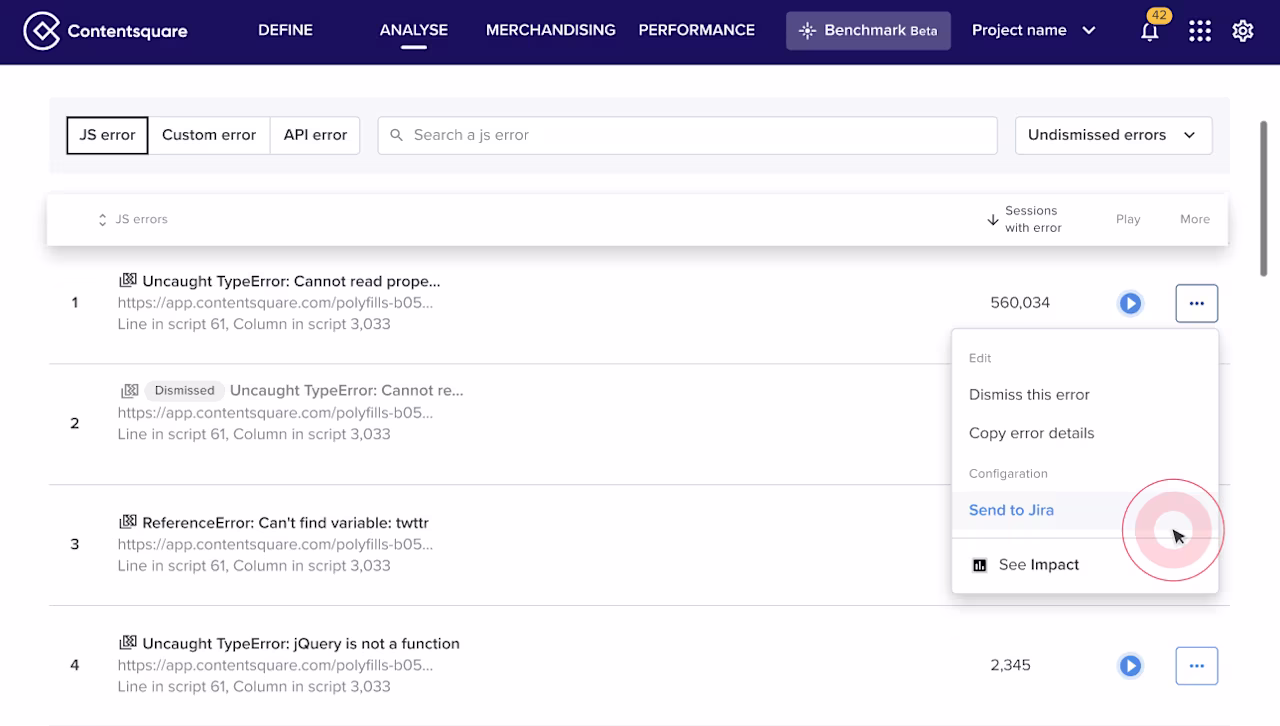Click the Benchmark sparkle icon

tap(807, 31)
